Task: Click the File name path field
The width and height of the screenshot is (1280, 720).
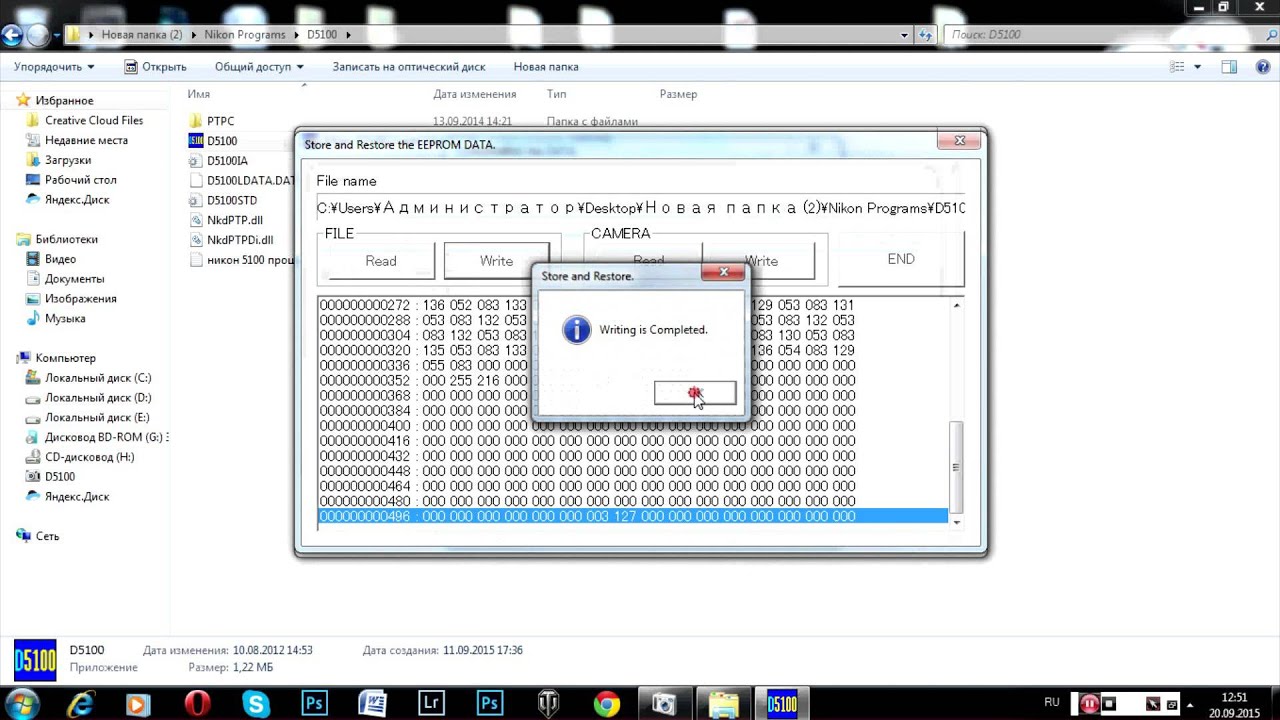Action: pyautogui.click(x=641, y=208)
